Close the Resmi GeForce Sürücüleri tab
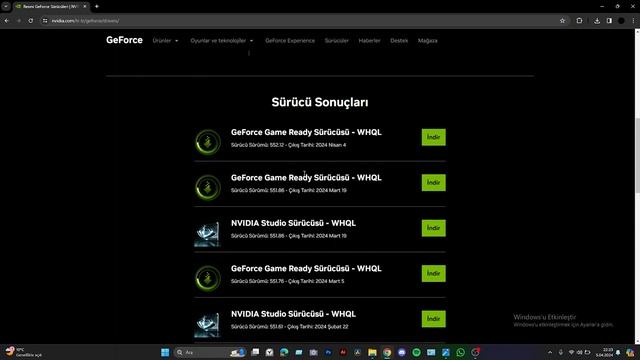This screenshot has width=640, height=360. coord(85,7)
